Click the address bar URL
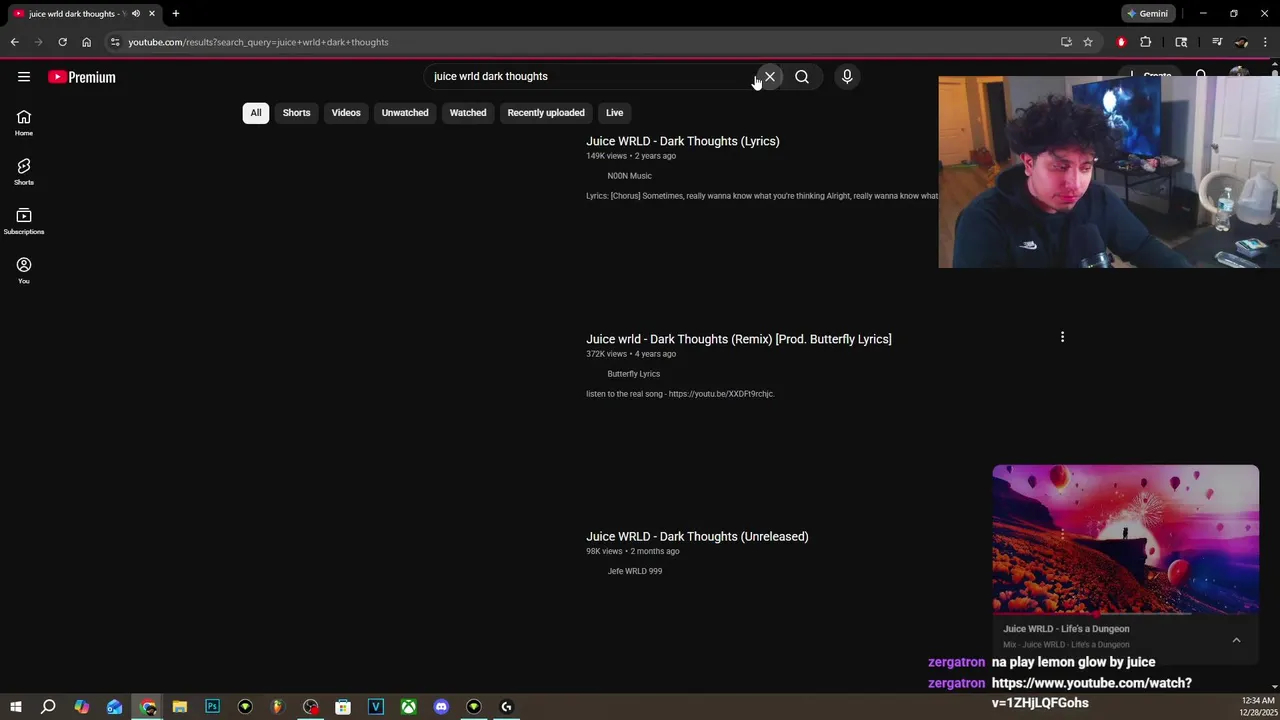 258,42
